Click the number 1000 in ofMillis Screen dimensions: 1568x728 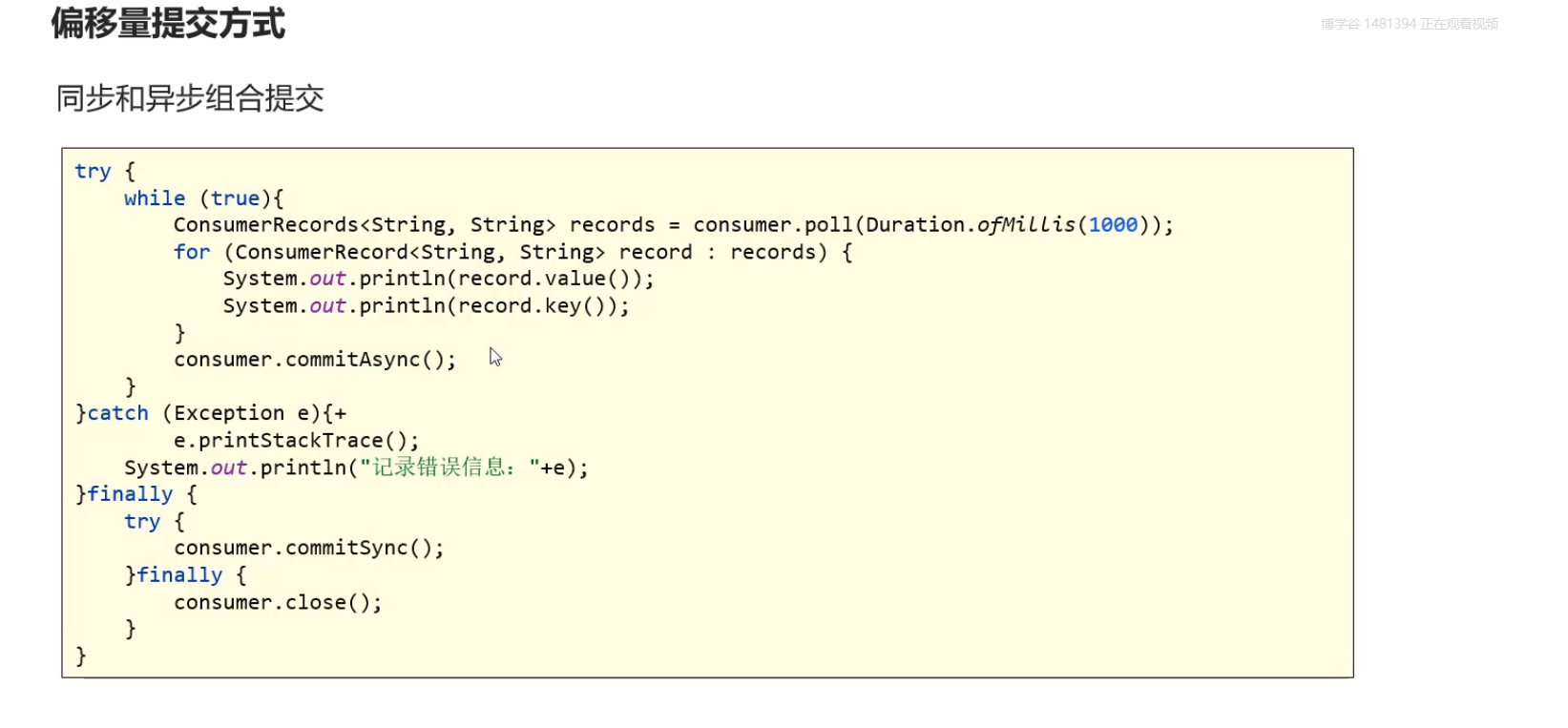(x=1113, y=225)
